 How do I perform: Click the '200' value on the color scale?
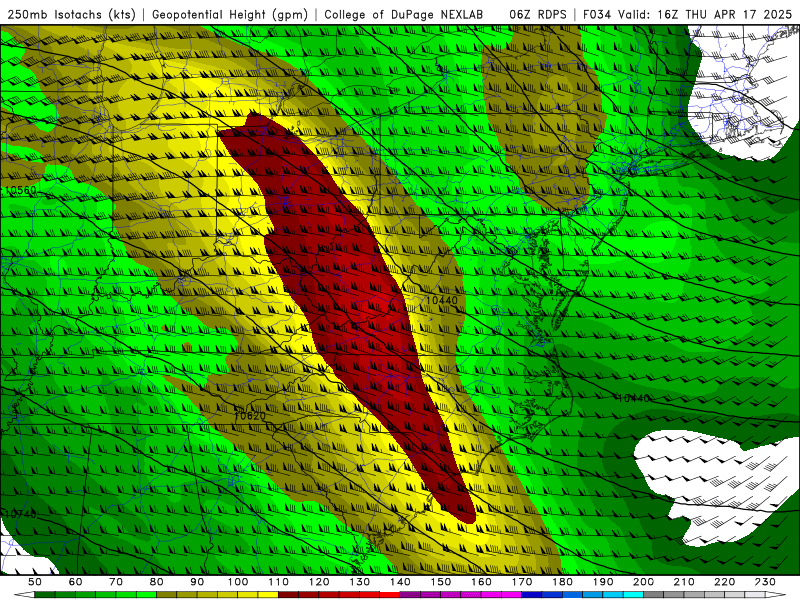coord(643,582)
